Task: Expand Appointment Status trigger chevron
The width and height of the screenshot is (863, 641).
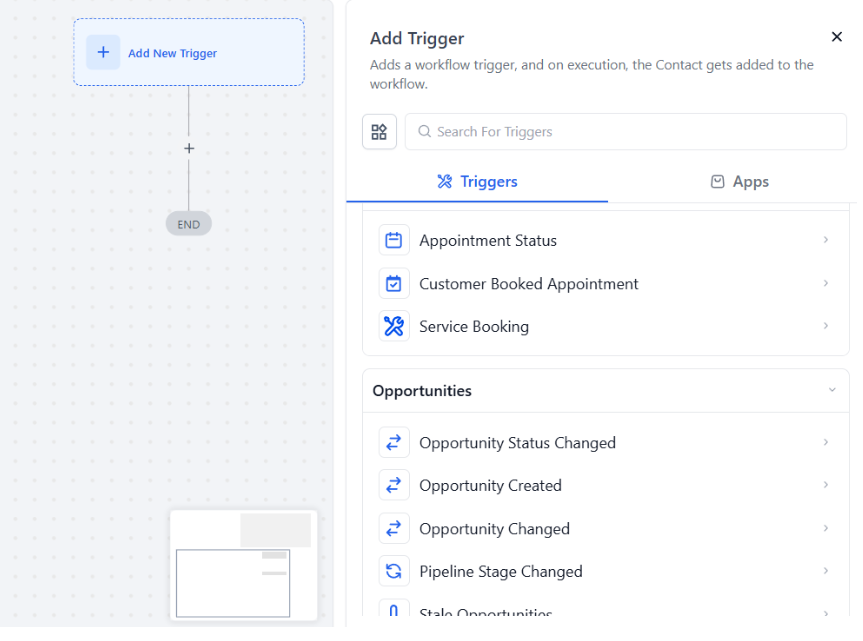Action: click(x=826, y=240)
